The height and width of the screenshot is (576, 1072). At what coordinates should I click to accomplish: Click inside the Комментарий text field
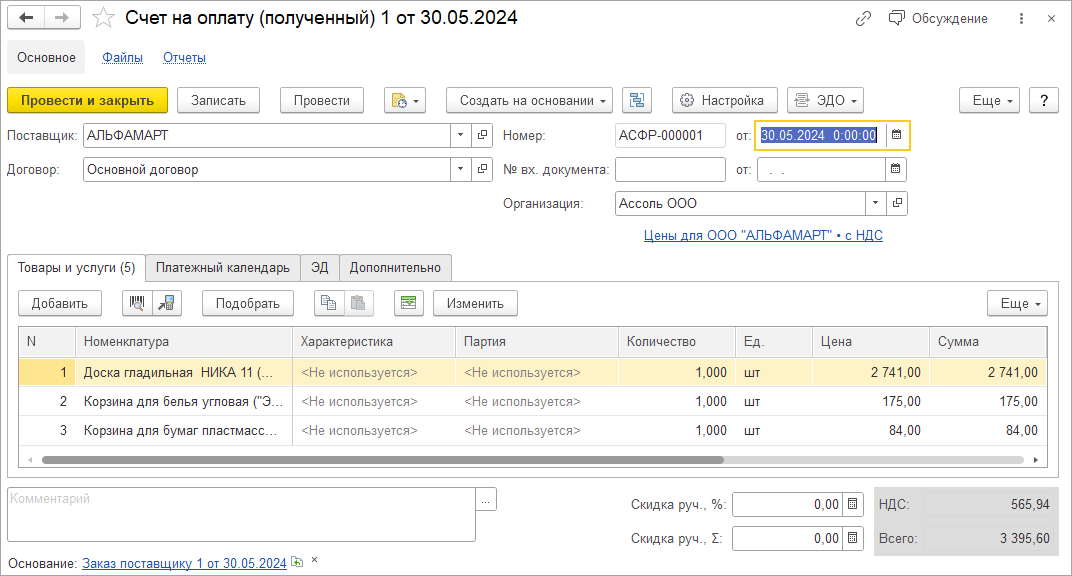240,514
